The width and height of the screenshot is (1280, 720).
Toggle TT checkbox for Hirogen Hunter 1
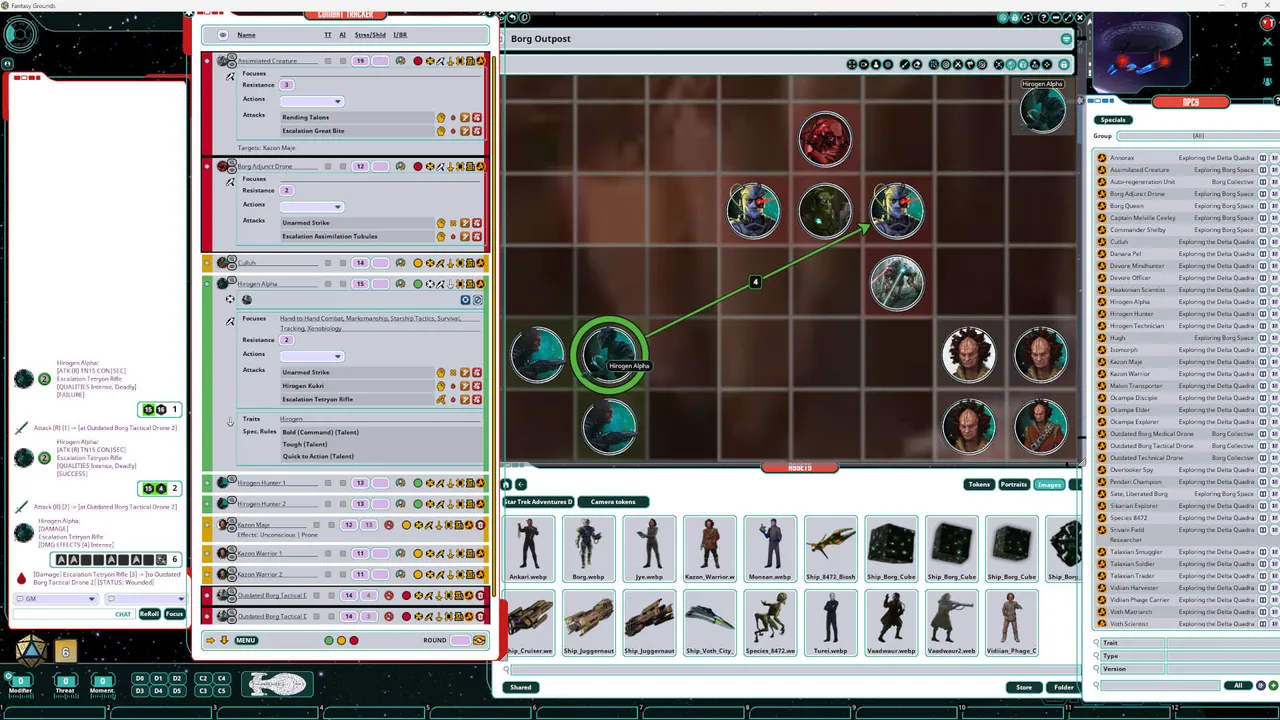pyautogui.click(x=328, y=483)
